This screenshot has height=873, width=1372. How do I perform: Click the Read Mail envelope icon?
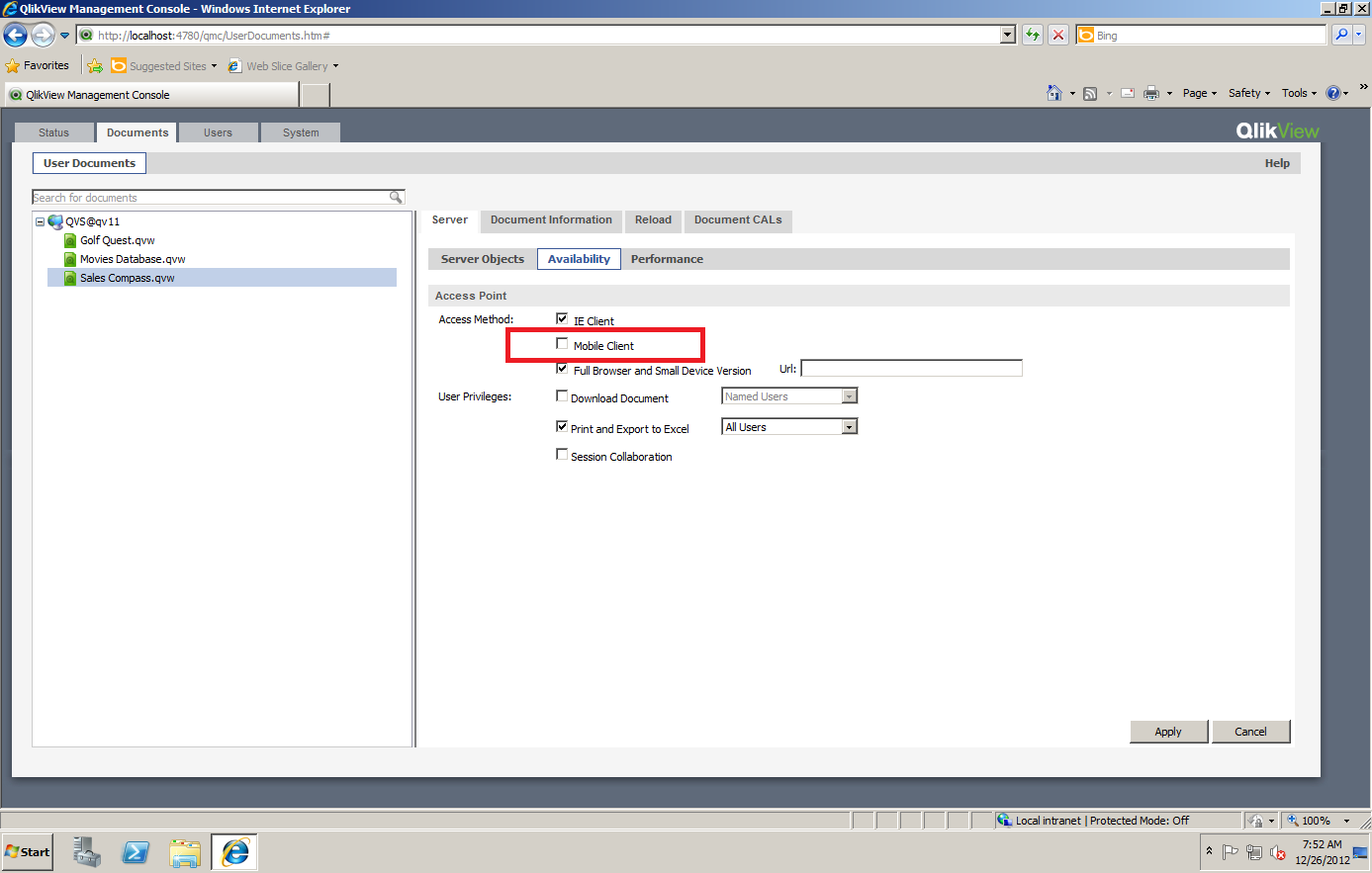point(1128,93)
